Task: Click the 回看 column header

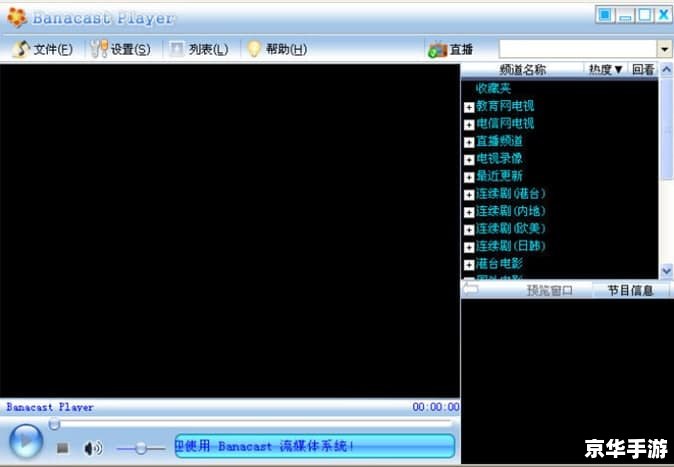Action: click(643, 70)
